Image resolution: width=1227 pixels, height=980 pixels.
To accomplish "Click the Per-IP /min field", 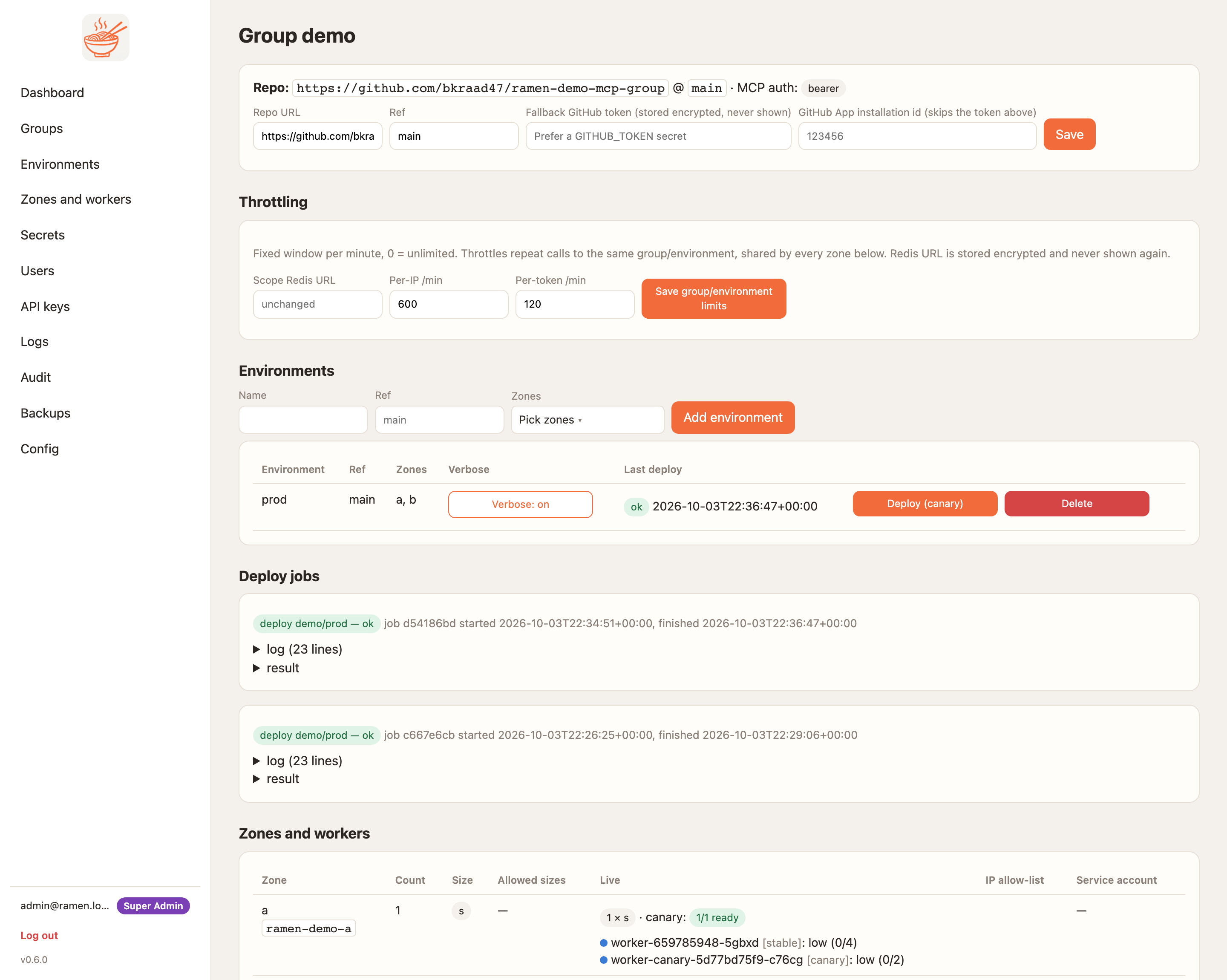I will click(x=449, y=305).
